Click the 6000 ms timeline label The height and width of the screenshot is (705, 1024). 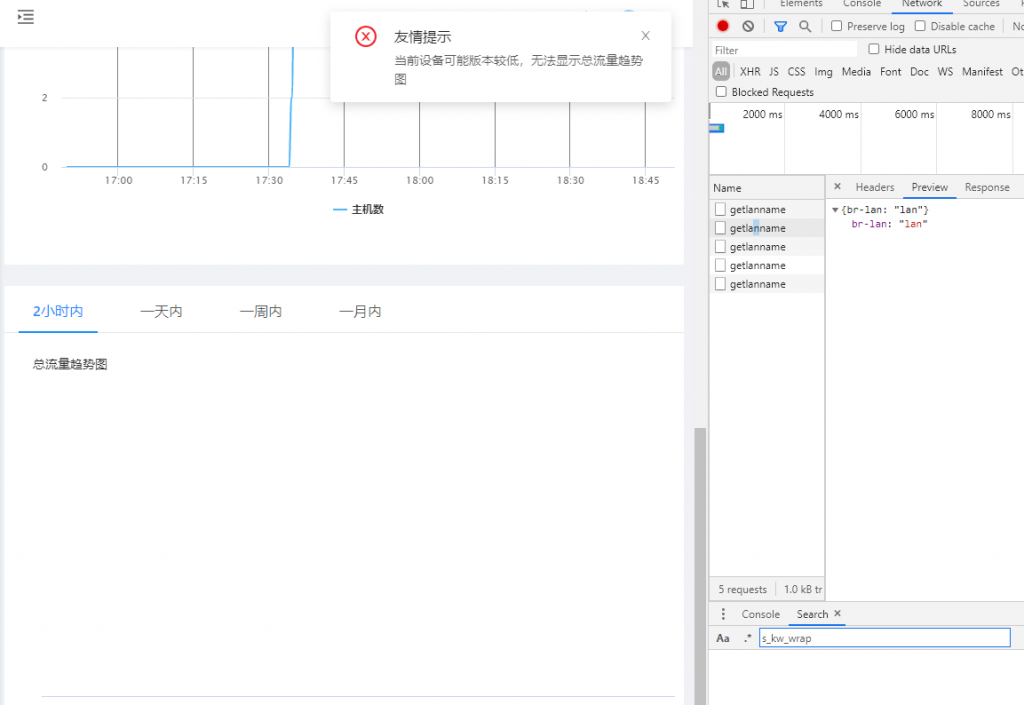click(914, 114)
